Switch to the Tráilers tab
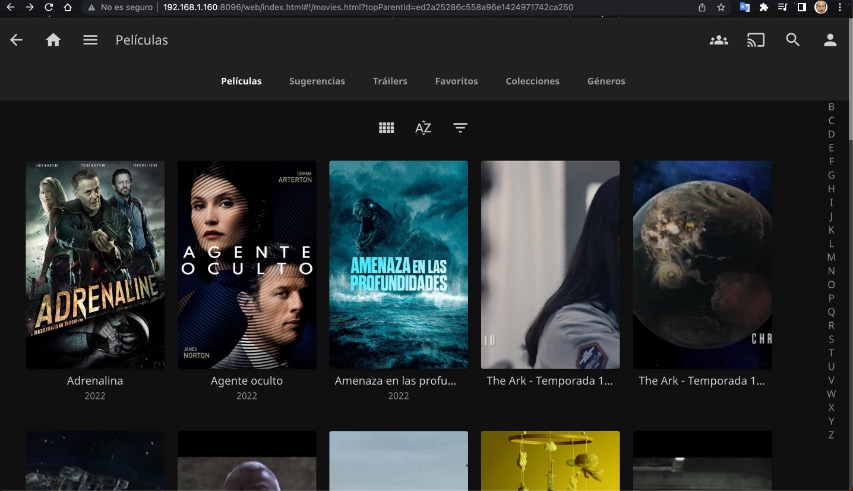853x491 pixels. tap(390, 81)
